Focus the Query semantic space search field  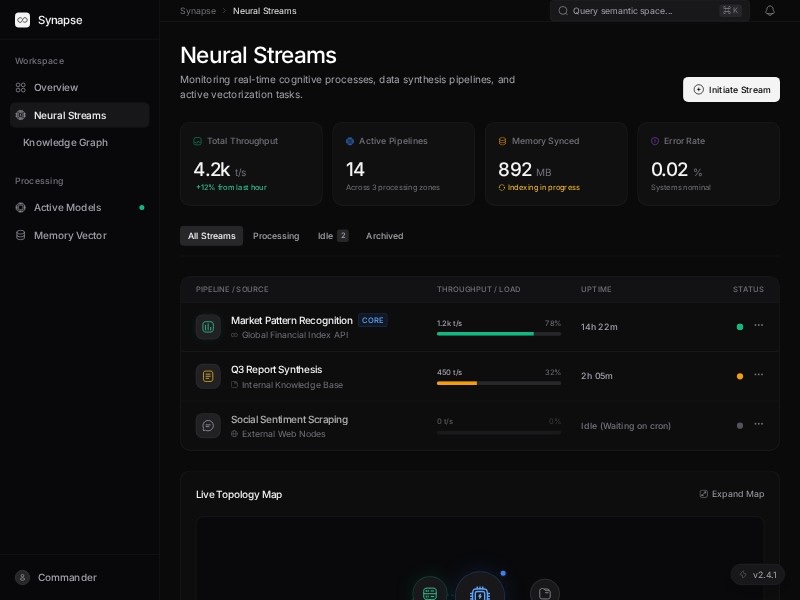(640, 11)
